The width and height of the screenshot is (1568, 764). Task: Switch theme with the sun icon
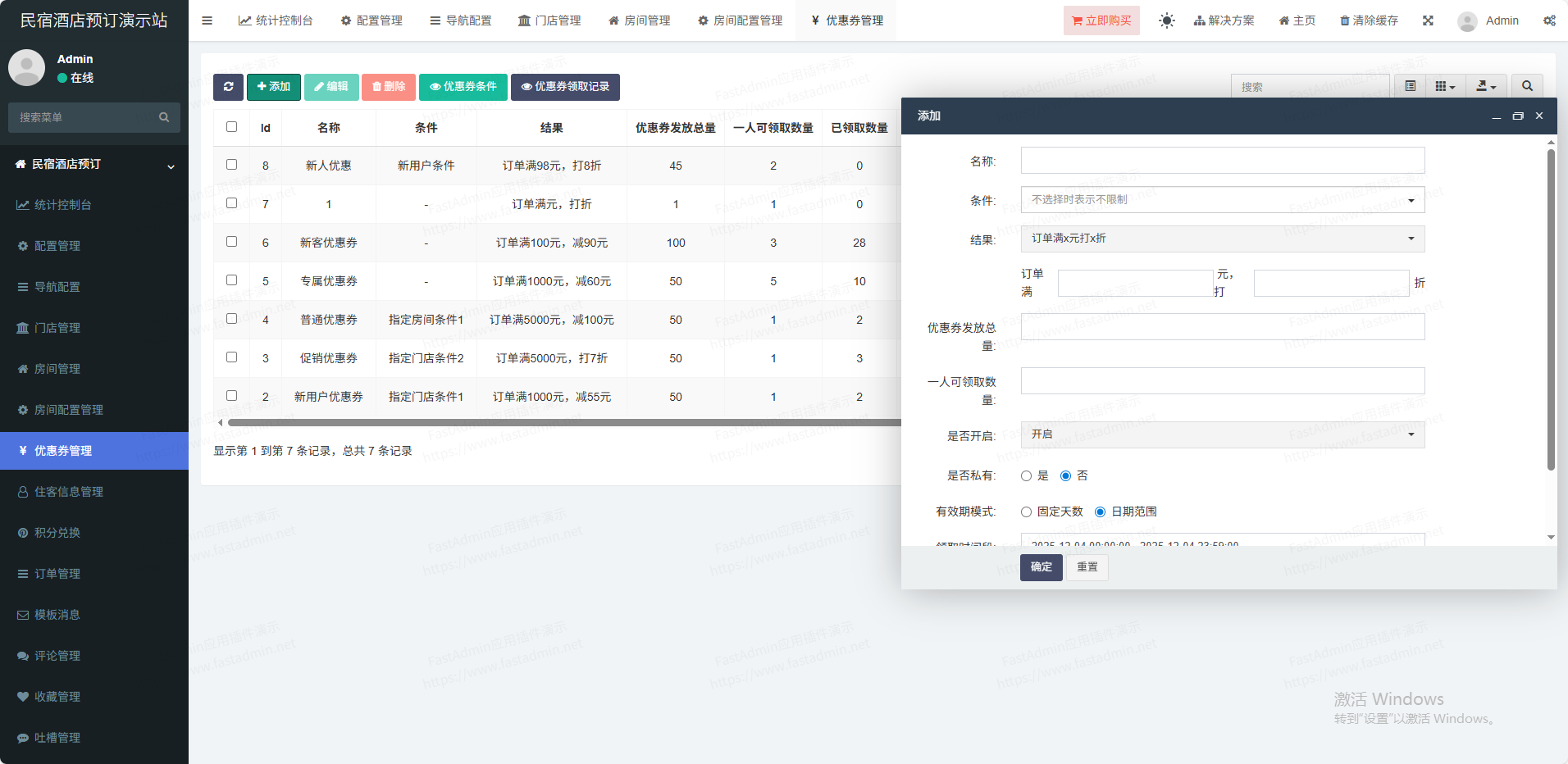click(x=1166, y=20)
